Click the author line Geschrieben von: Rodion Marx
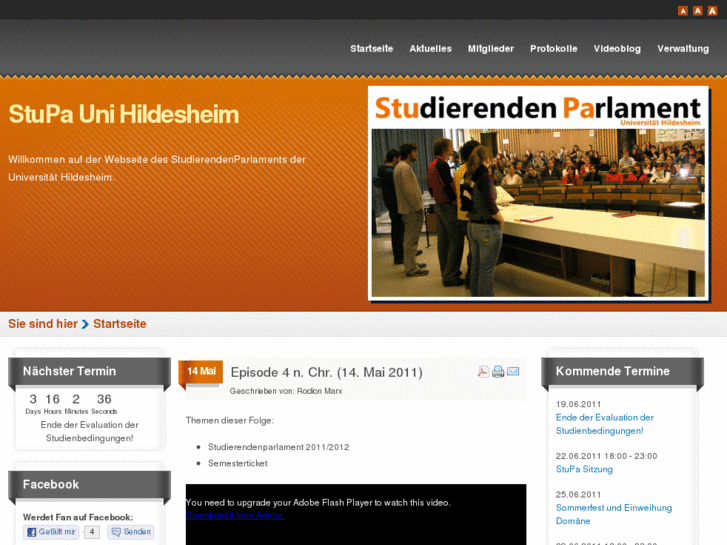Viewport: 727px width, 545px height. (286, 391)
